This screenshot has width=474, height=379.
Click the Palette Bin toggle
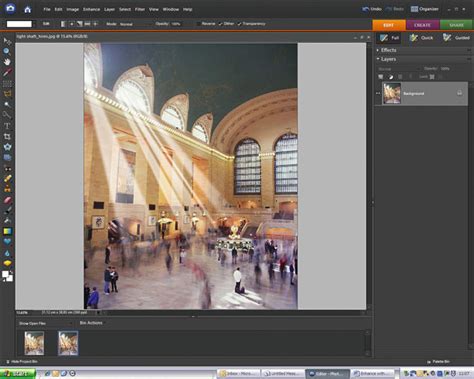click(438, 361)
